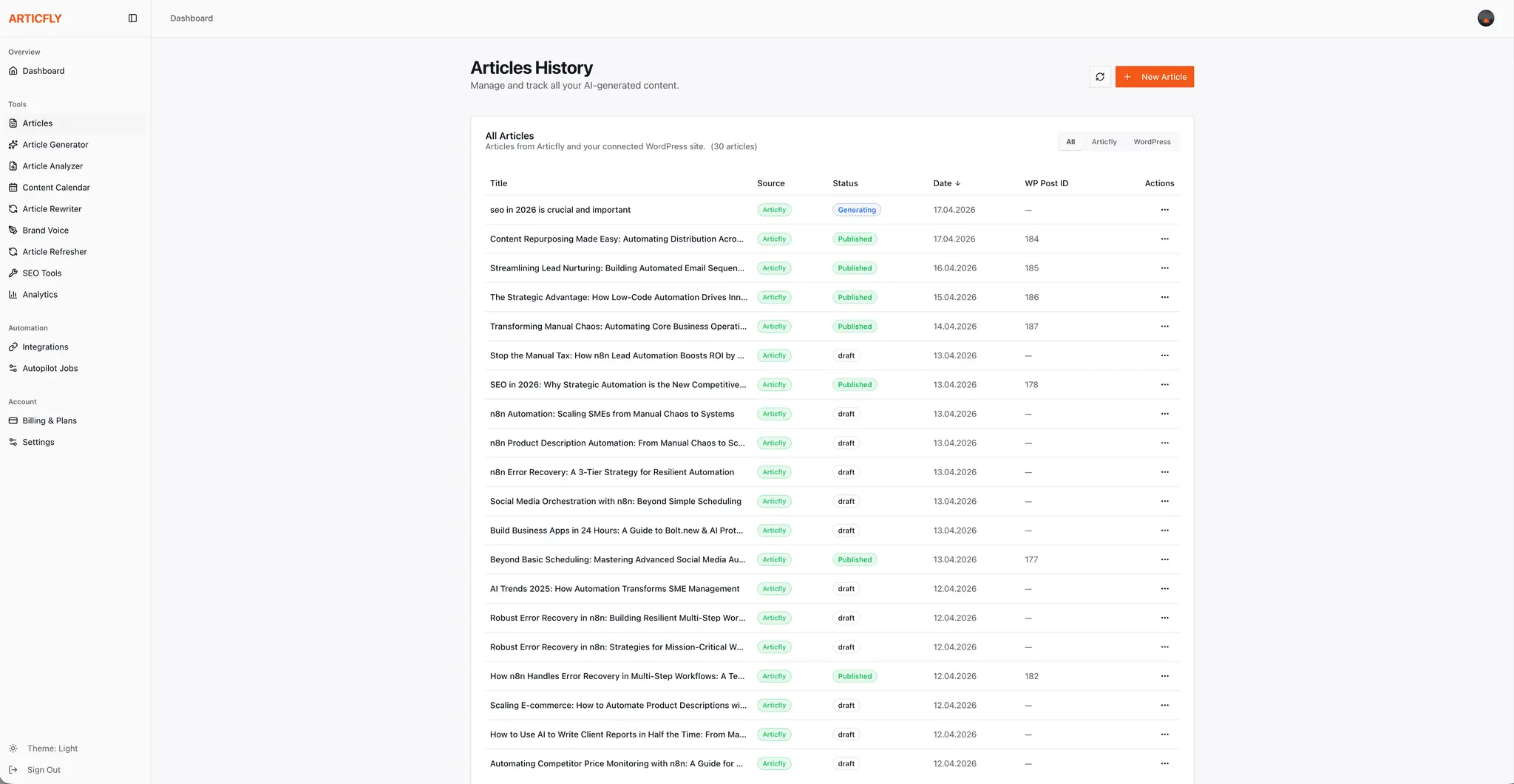Click the date 16.04.2026

coord(954,268)
